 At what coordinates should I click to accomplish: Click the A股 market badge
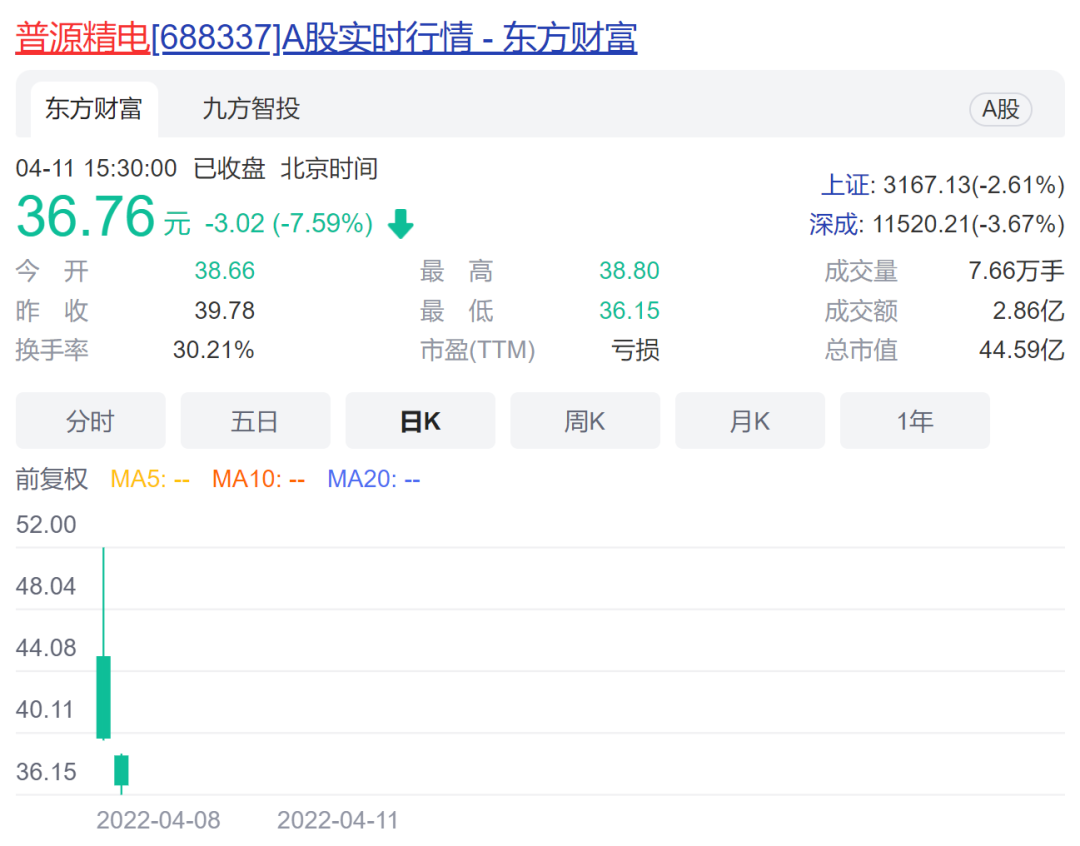coord(1000,110)
